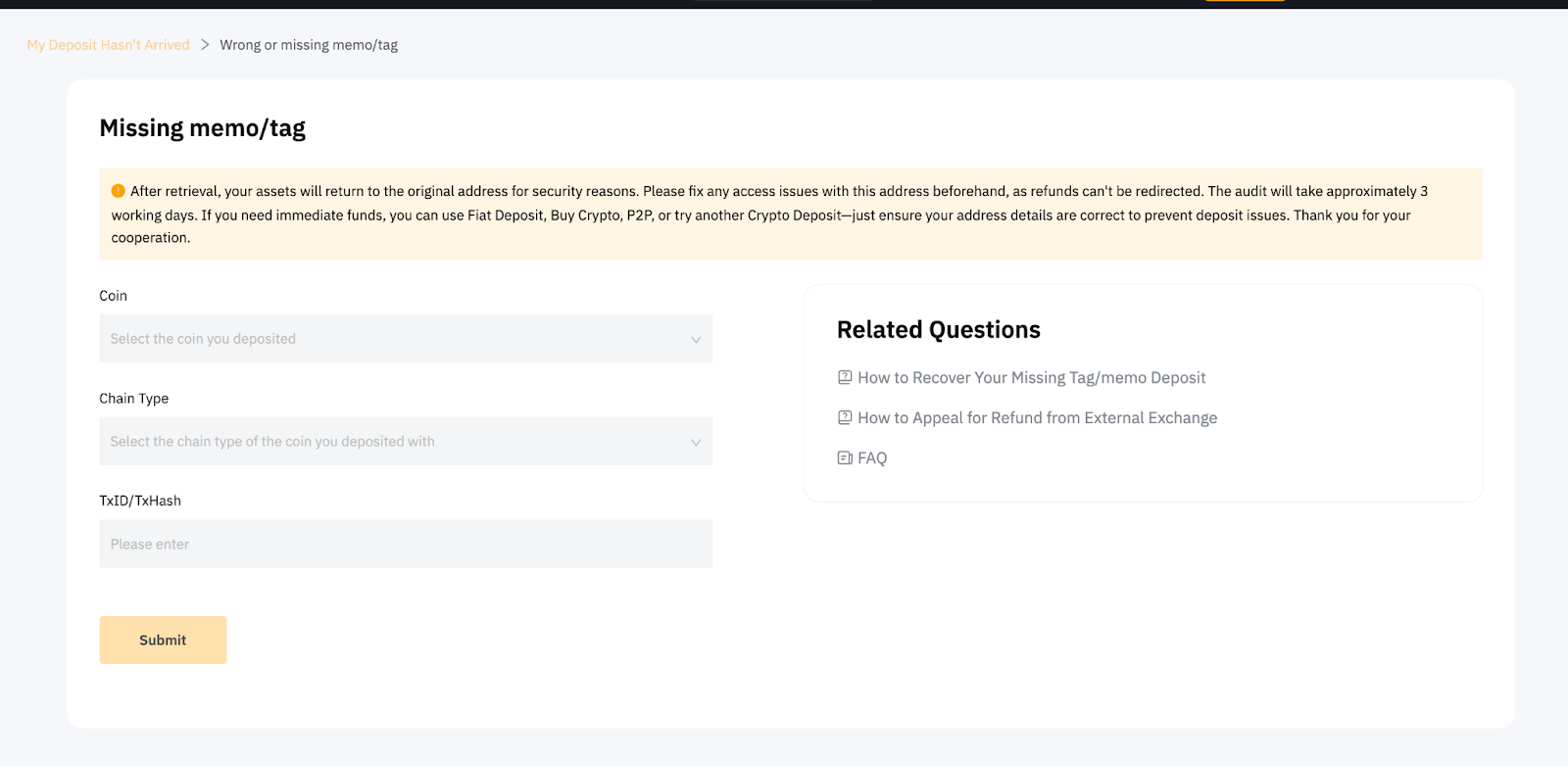Click the 'Missing memo/tag' page heading

tap(202, 128)
